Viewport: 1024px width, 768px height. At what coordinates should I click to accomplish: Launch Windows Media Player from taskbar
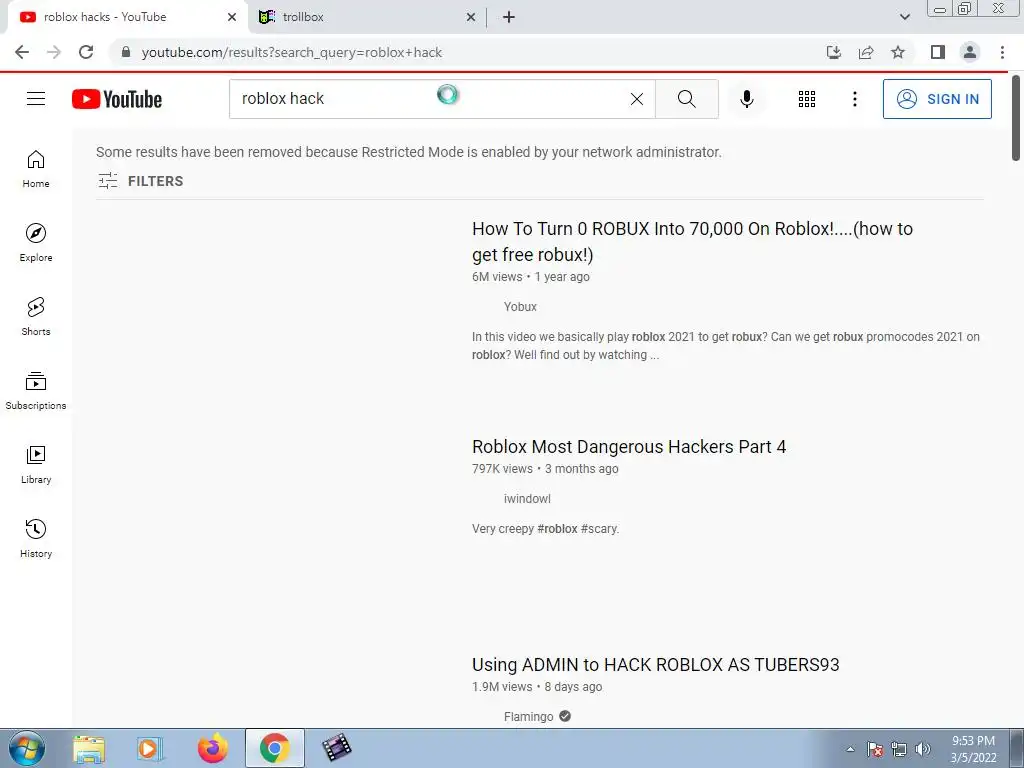coord(149,748)
